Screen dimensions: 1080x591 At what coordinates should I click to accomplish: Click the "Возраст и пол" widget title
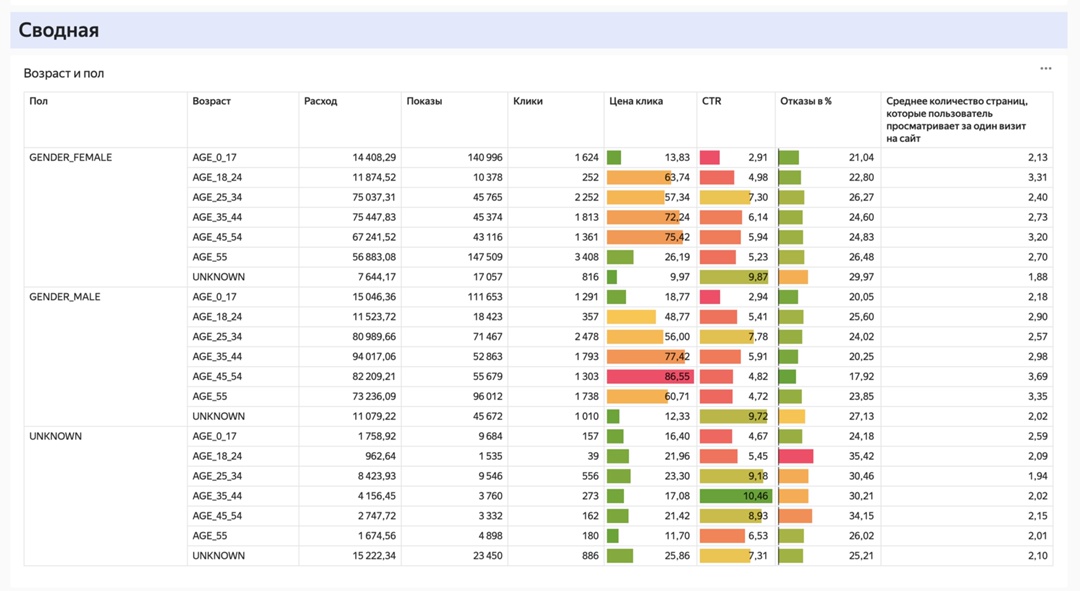64,73
